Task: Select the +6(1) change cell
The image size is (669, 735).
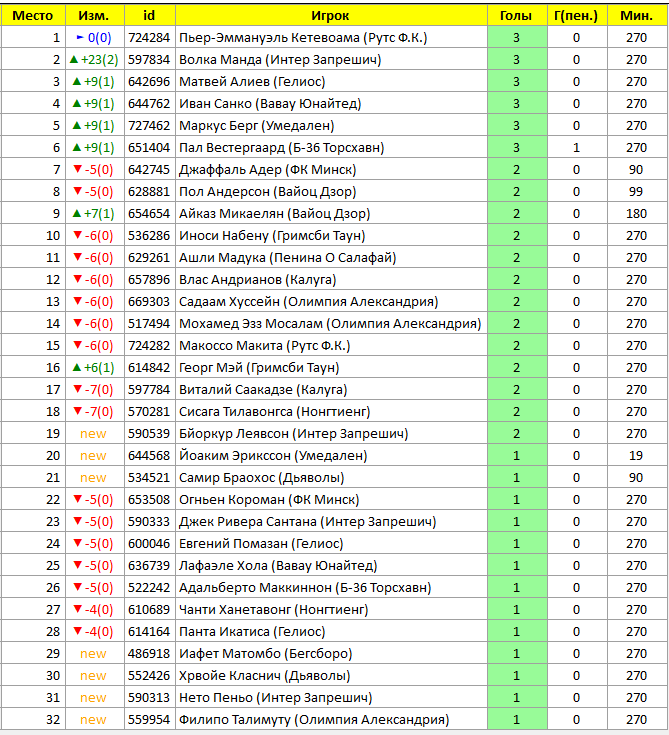Action: (95, 368)
